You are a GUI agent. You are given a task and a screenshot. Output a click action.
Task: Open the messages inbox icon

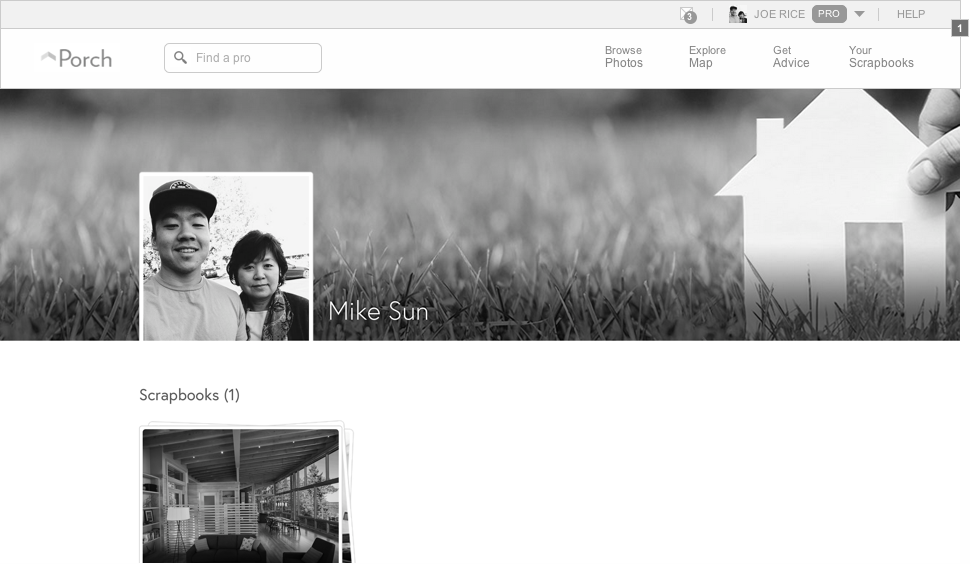[687, 15]
